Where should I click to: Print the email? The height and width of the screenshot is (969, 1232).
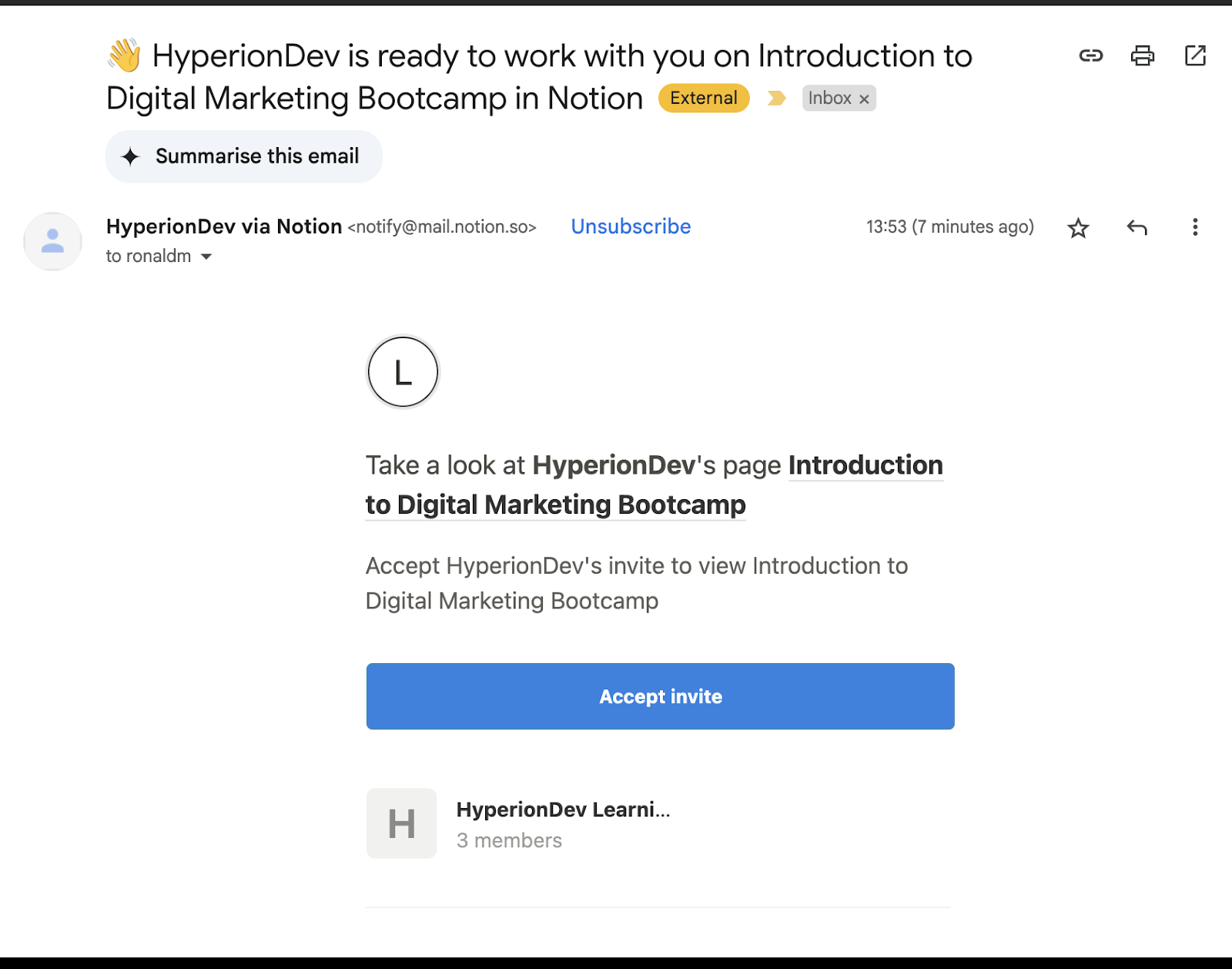1143,55
